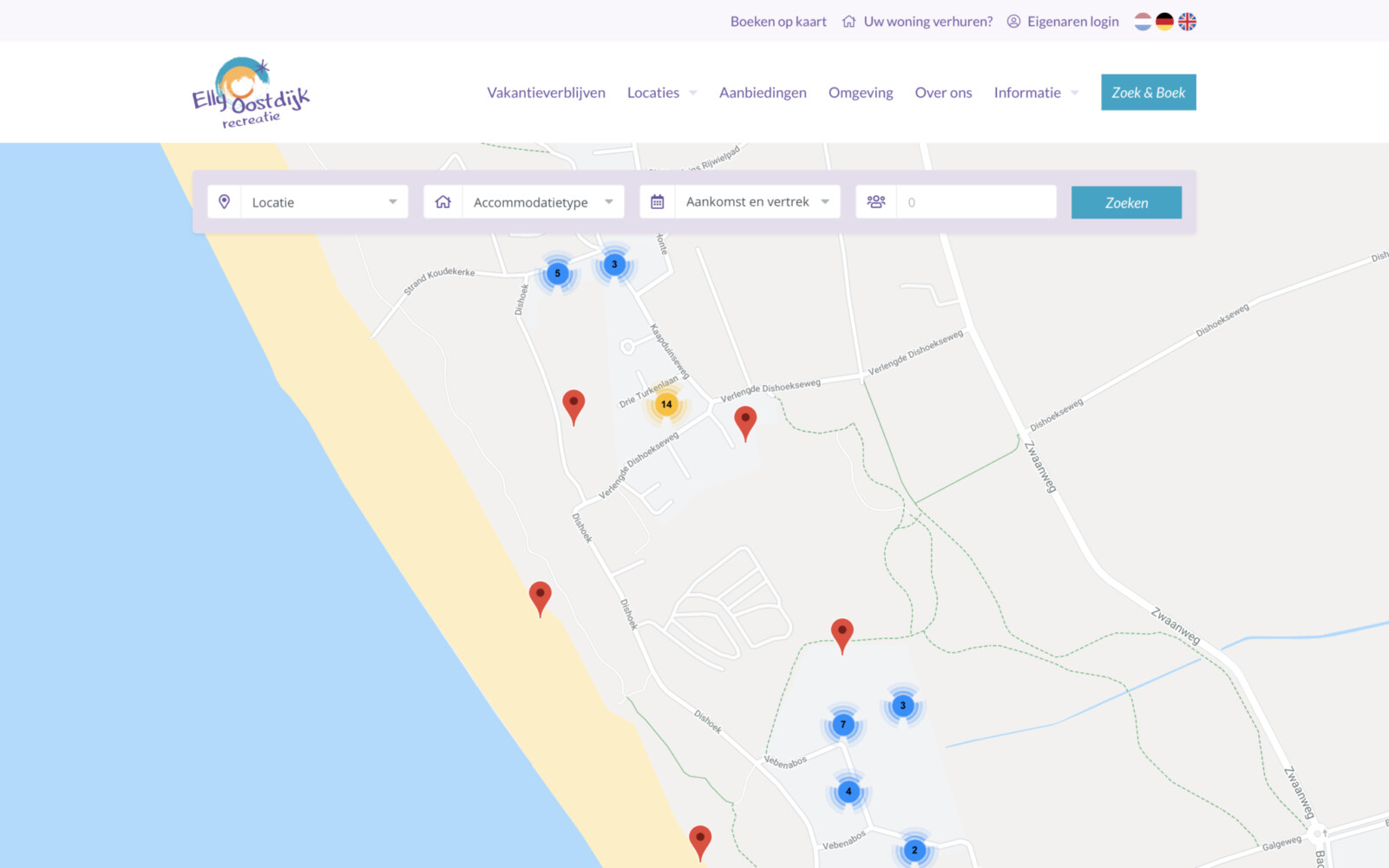Open the Eigenaren login link

coord(1072,22)
